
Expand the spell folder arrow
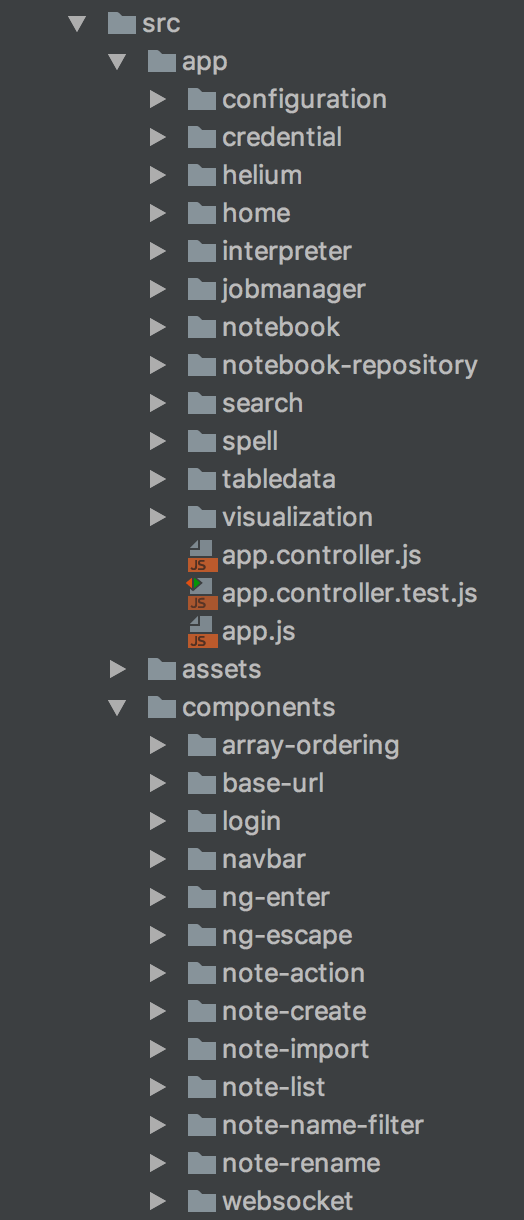point(158,441)
